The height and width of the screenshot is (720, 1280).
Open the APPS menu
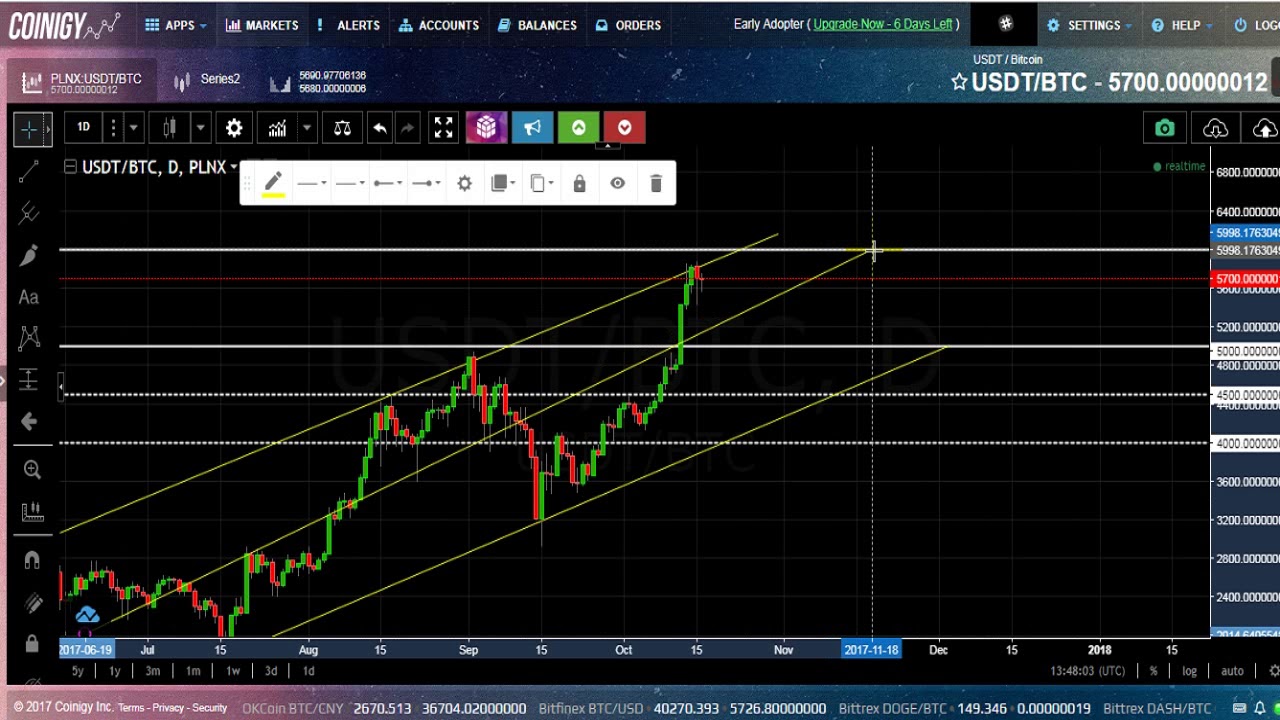(x=175, y=25)
